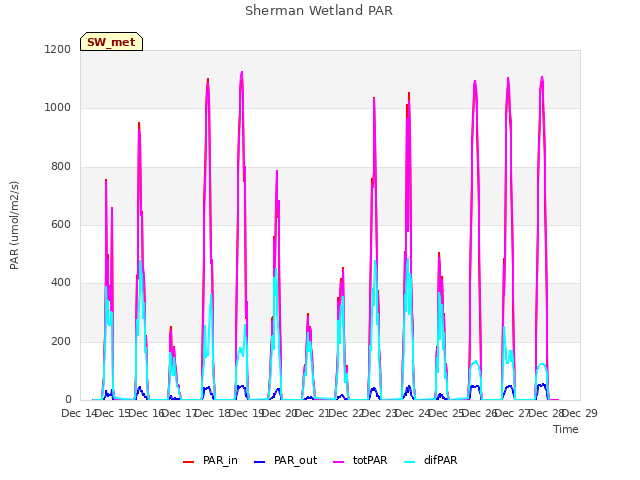Image resolution: width=640 pixels, height=480 pixels.
Task: Click the SW_met label box
Action: tap(111, 42)
